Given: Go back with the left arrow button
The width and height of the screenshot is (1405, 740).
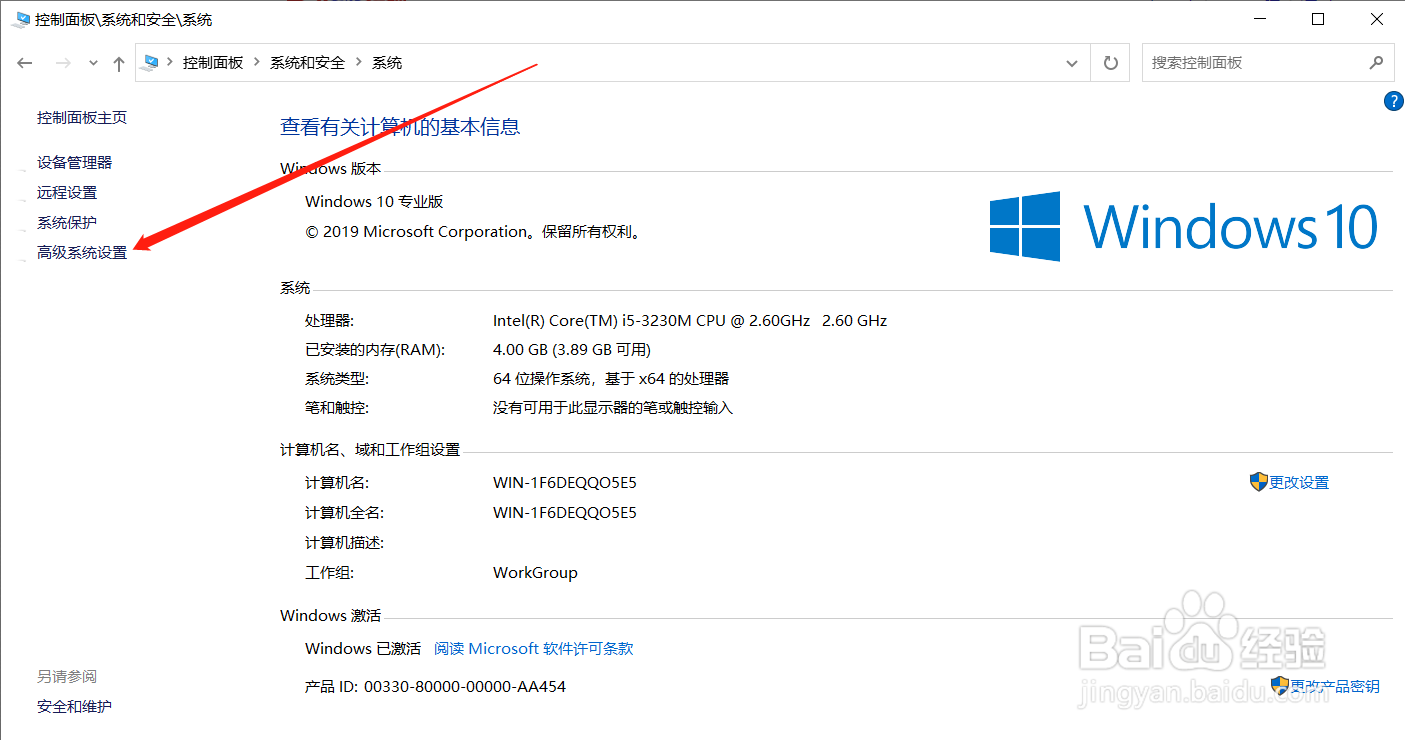Looking at the screenshot, I should click(26, 63).
